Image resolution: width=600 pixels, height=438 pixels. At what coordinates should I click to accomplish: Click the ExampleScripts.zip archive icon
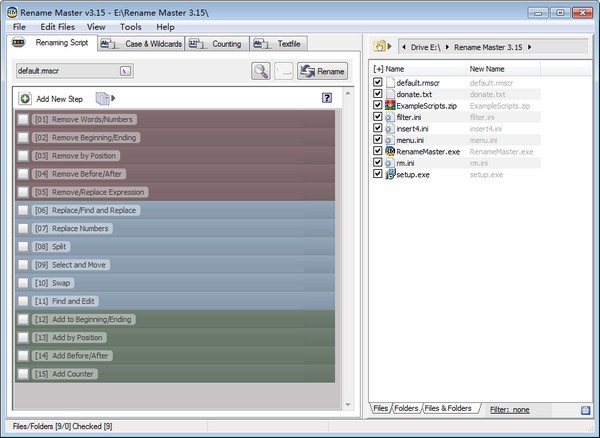click(x=391, y=105)
